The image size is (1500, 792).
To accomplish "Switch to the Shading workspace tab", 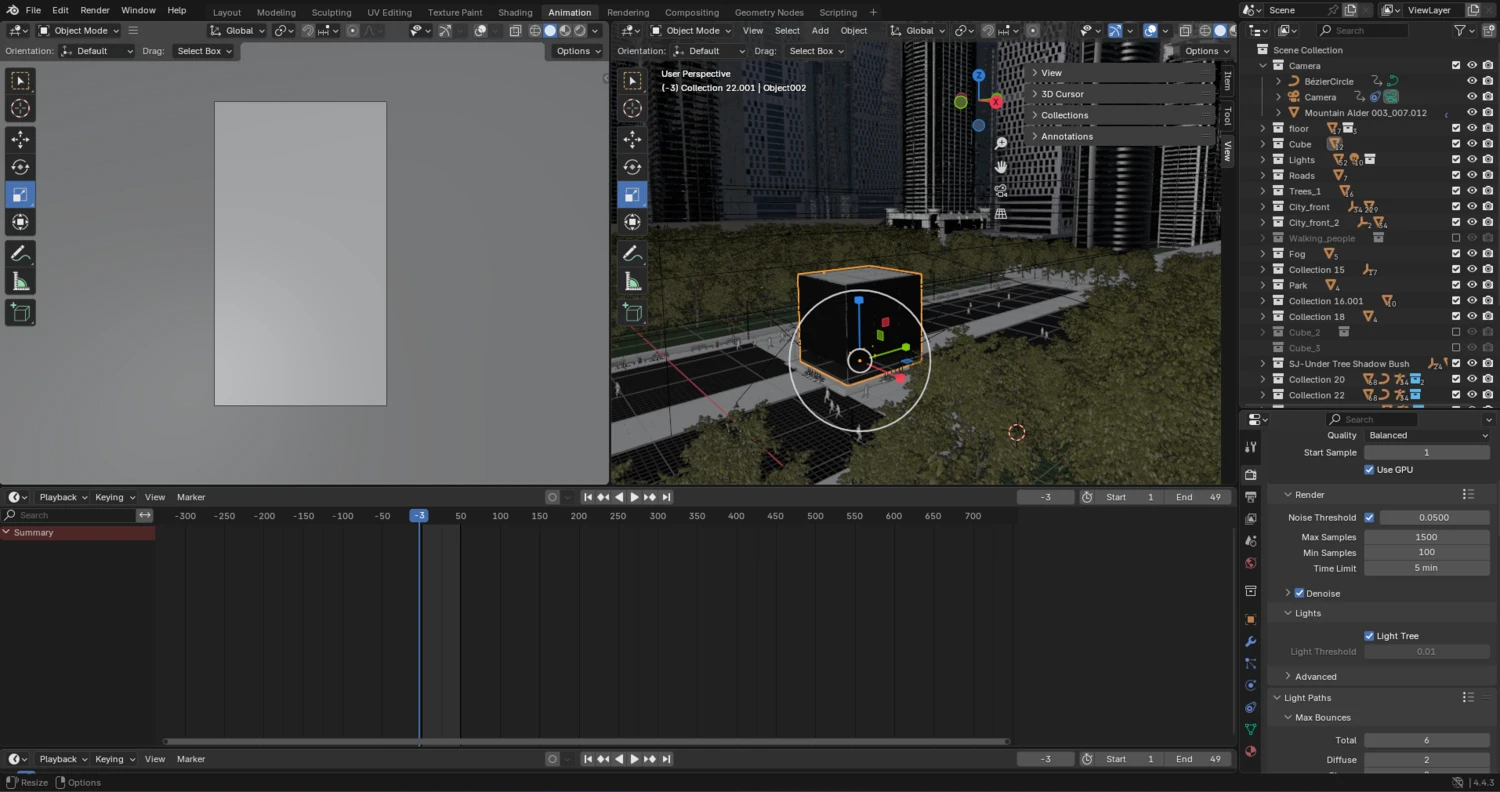I will pyautogui.click(x=515, y=12).
